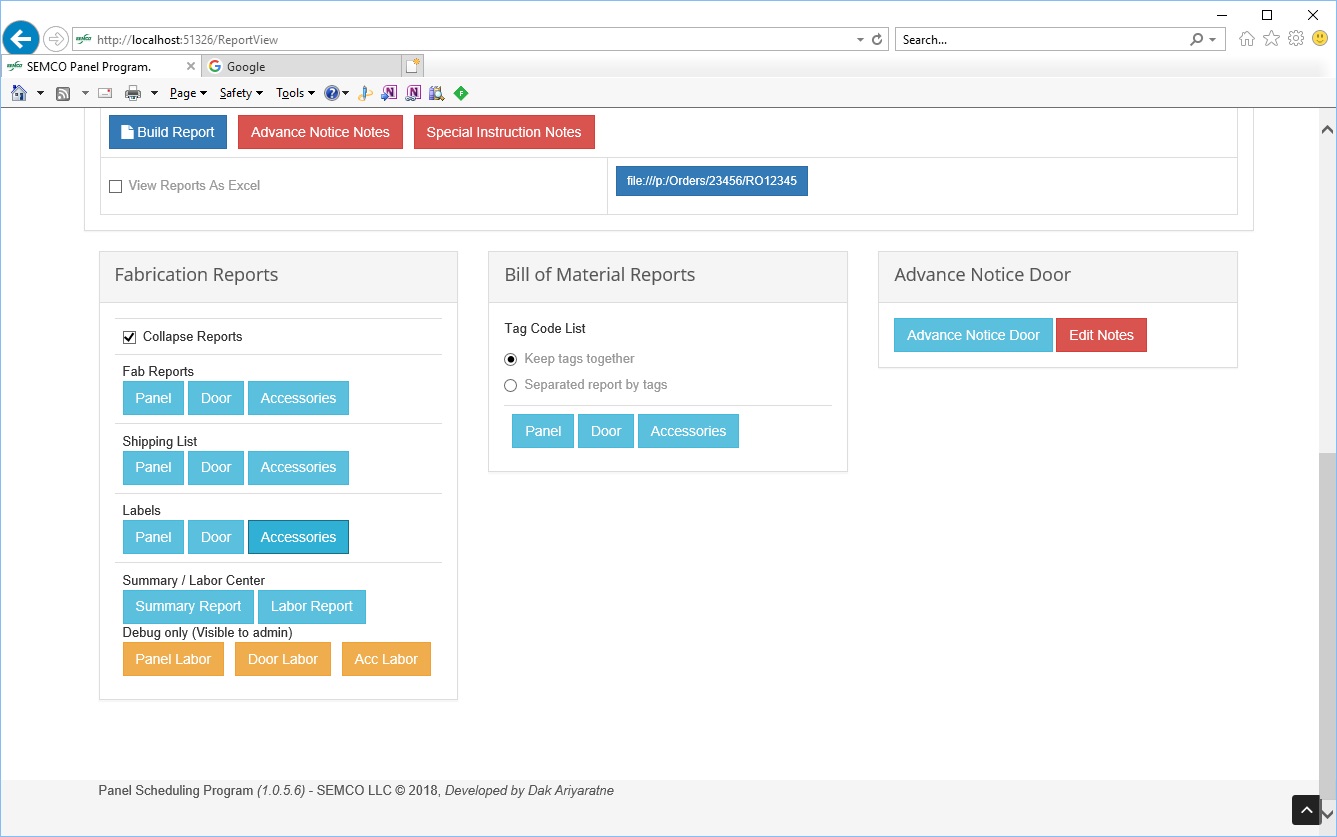This screenshot has width=1337, height=837.
Task: Open the favorites star icon
Action: pos(1271,39)
